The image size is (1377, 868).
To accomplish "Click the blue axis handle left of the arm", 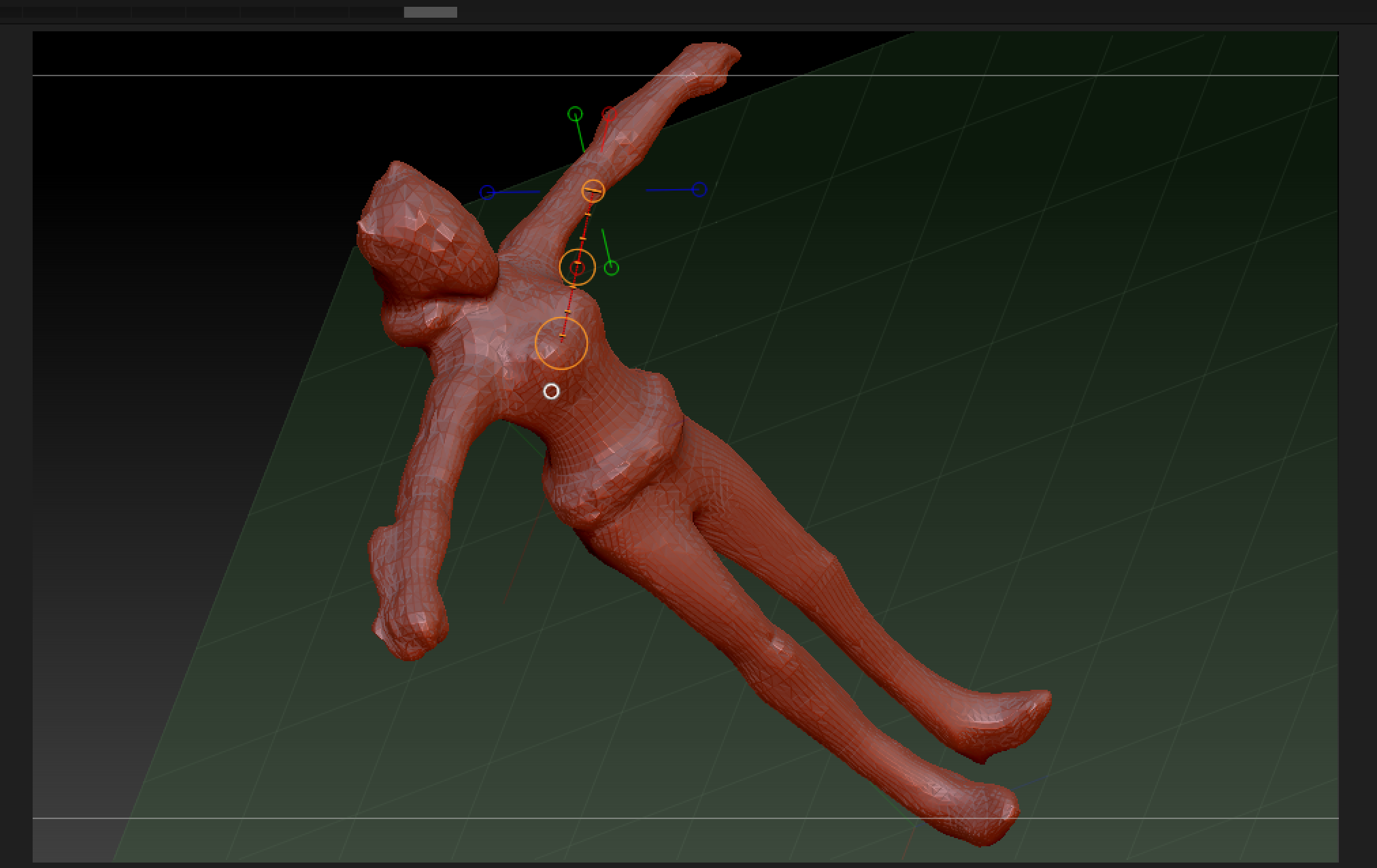I will 487,193.
